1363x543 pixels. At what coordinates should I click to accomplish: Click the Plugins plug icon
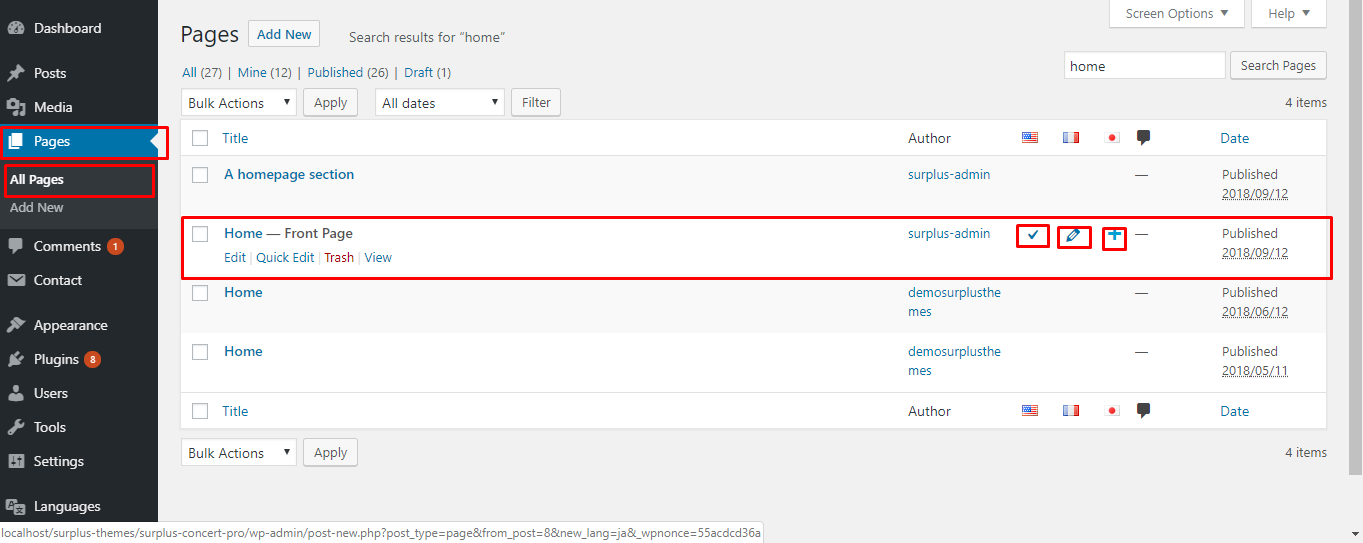pos(16,359)
